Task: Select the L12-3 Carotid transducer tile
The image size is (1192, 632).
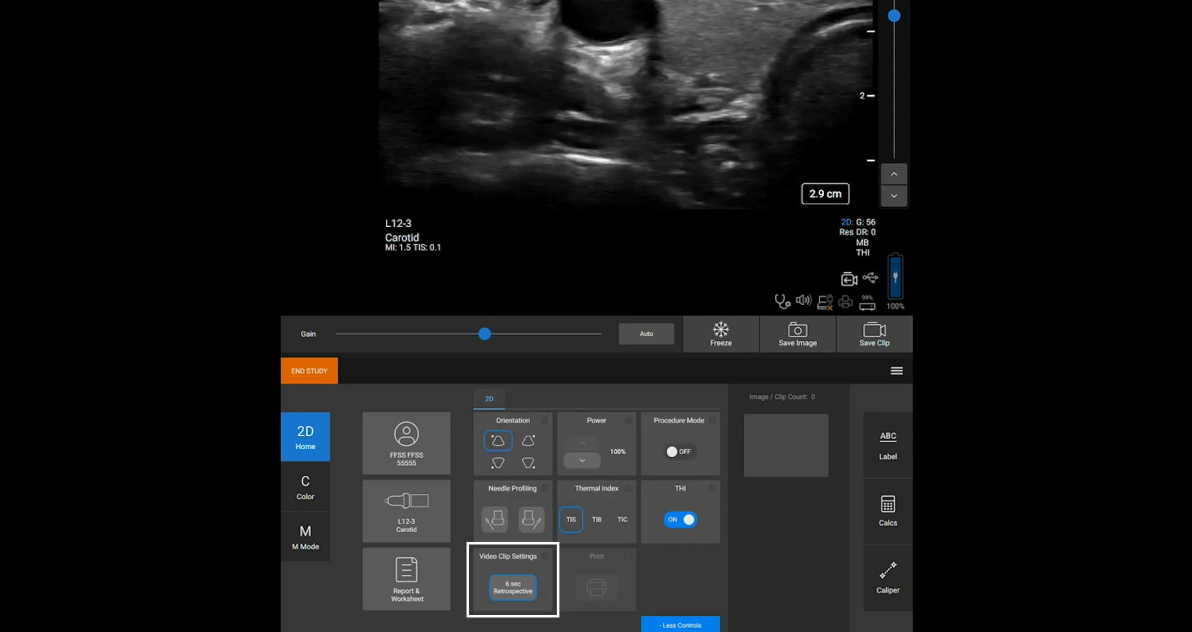Action: 406,510
